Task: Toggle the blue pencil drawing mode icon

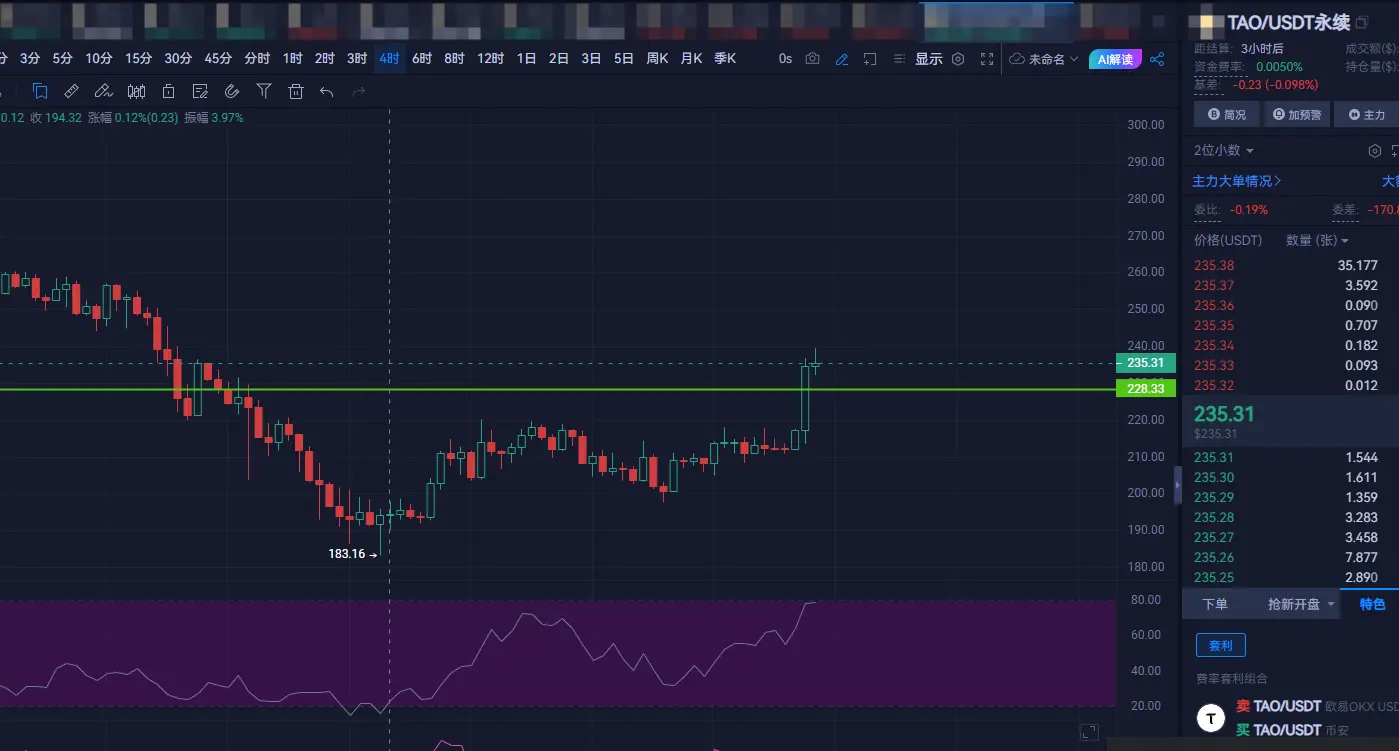Action: click(x=842, y=59)
